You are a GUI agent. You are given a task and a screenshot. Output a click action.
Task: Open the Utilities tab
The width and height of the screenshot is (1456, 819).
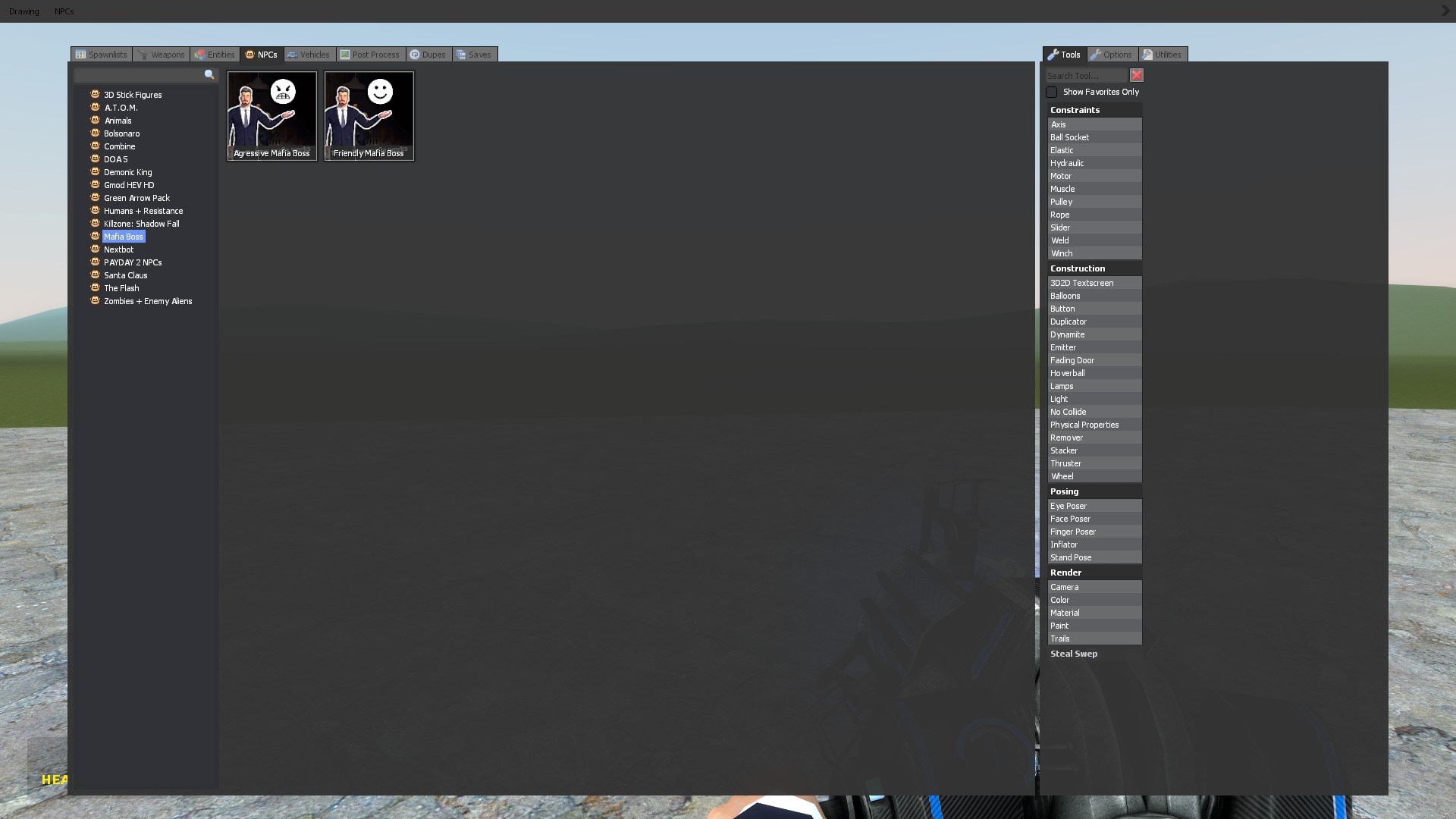click(x=1162, y=55)
